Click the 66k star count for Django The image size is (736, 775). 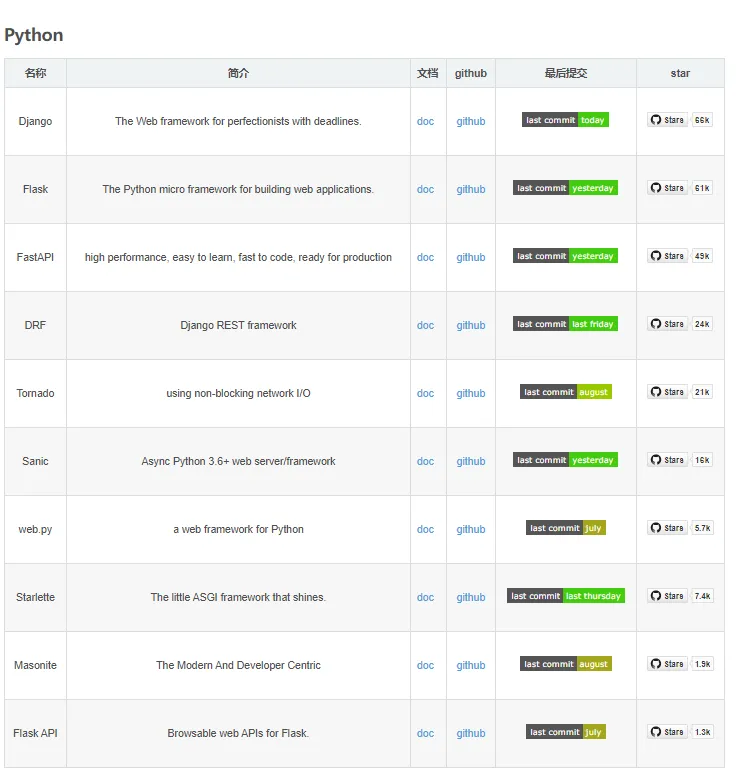(702, 120)
